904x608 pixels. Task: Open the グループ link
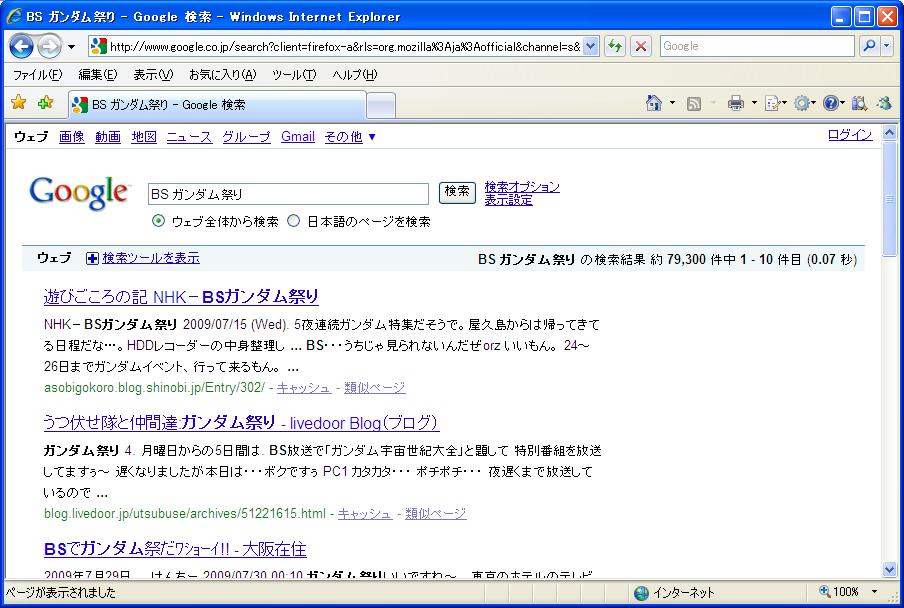(246, 137)
